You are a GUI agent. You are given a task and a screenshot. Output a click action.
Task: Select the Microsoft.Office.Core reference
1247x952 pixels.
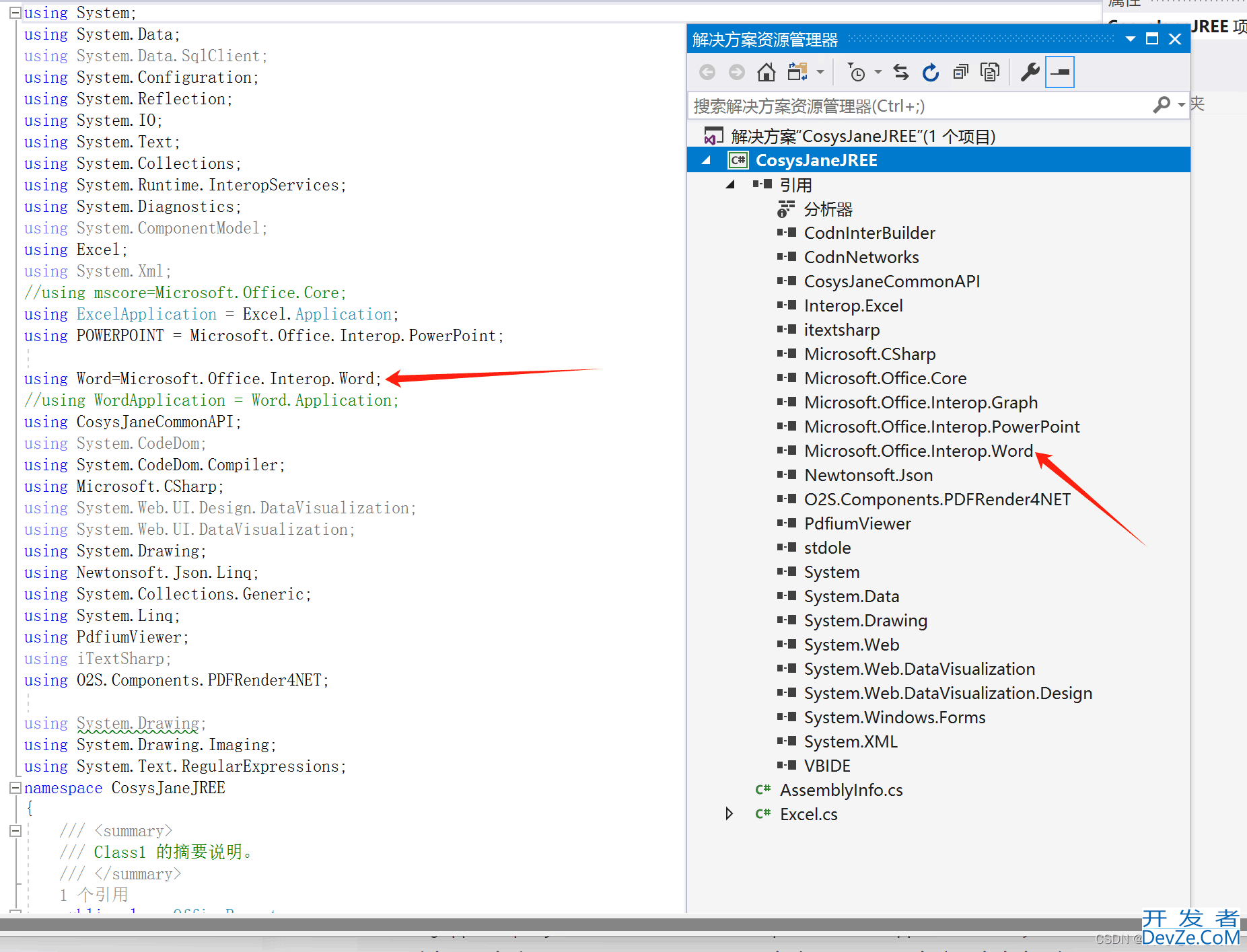(885, 378)
